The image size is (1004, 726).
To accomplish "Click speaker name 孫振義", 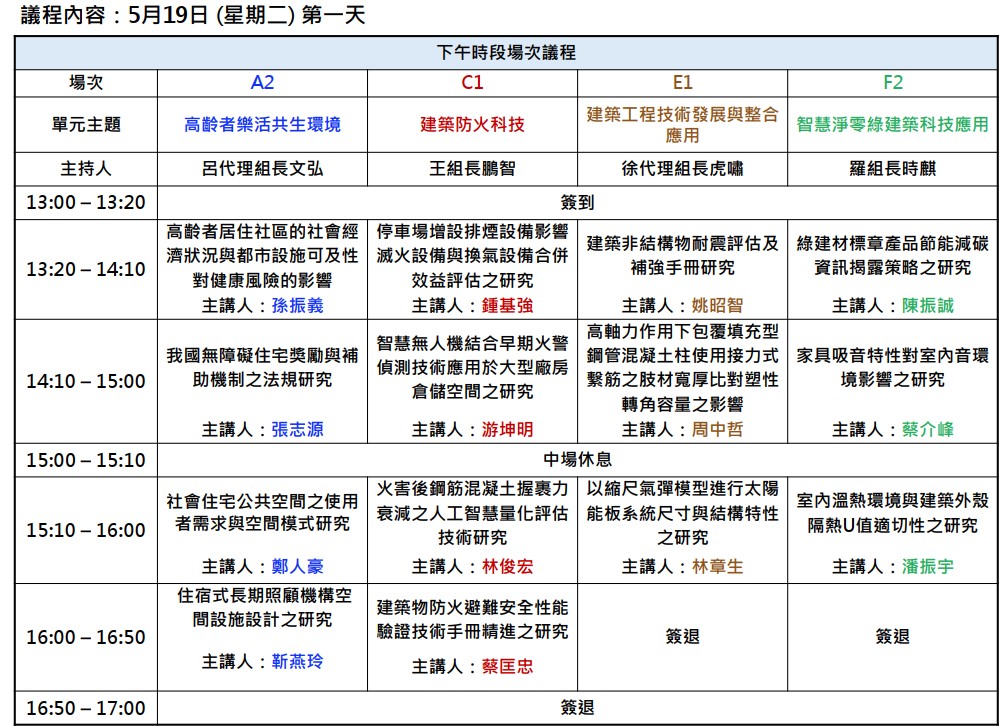I will 298,305.
